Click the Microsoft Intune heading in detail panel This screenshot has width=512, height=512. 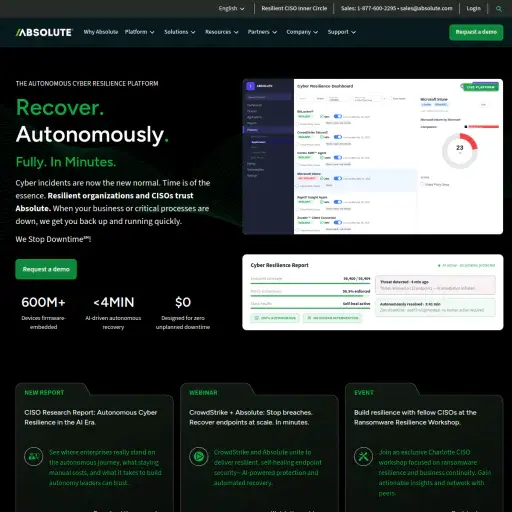pyautogui.click(x=434, y=99)
